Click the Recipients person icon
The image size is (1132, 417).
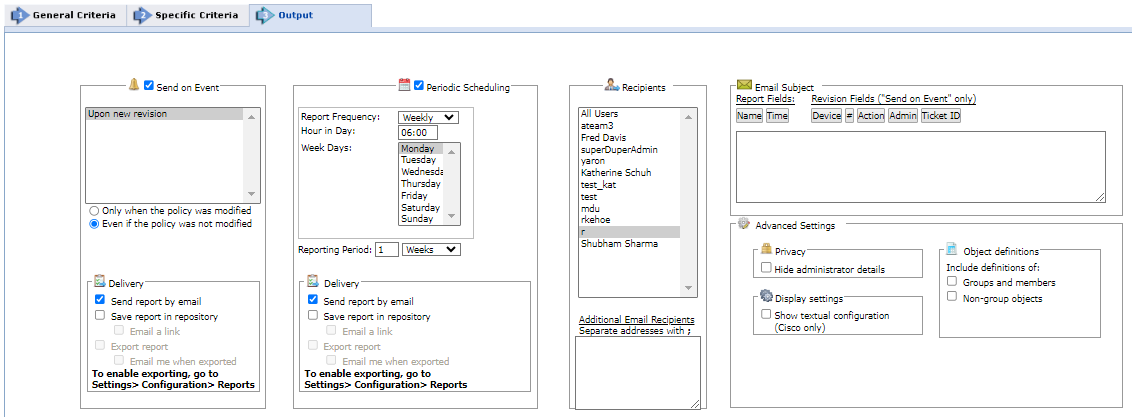(x=611, y=85)
